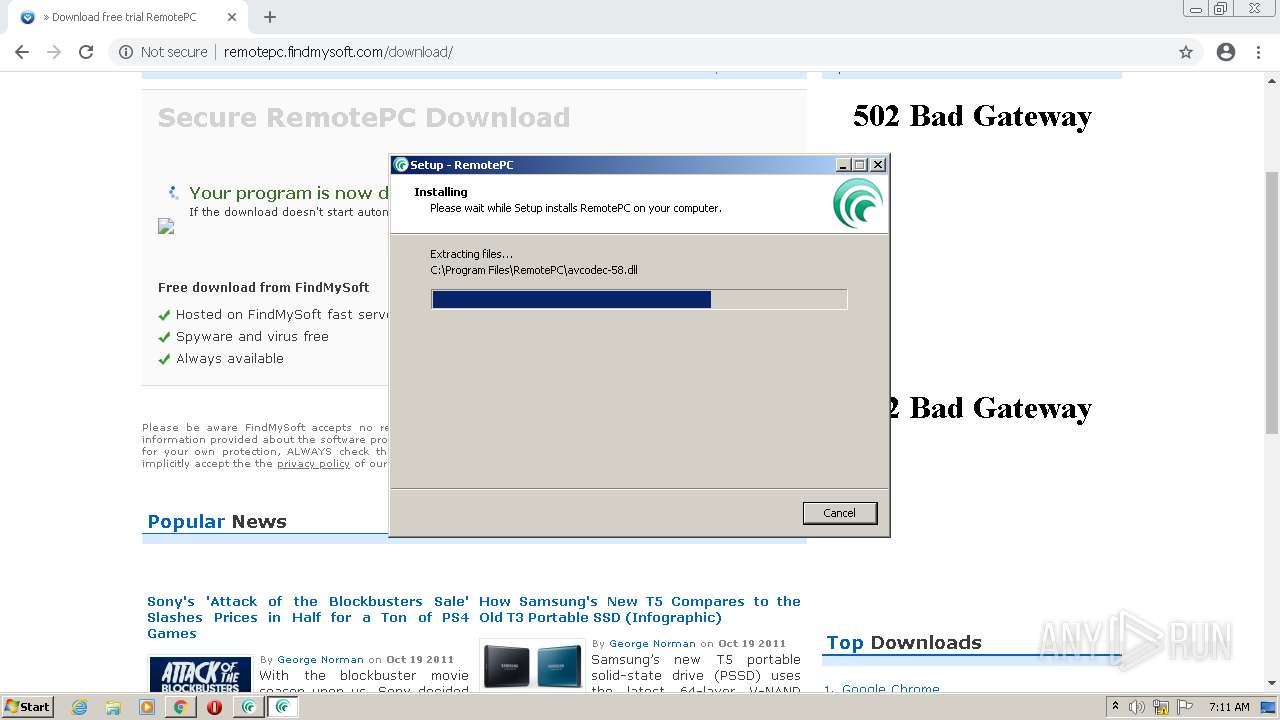Open Windows Media Player from taskbar
The image size is (1280, 720).
click(x=146, y=707)
